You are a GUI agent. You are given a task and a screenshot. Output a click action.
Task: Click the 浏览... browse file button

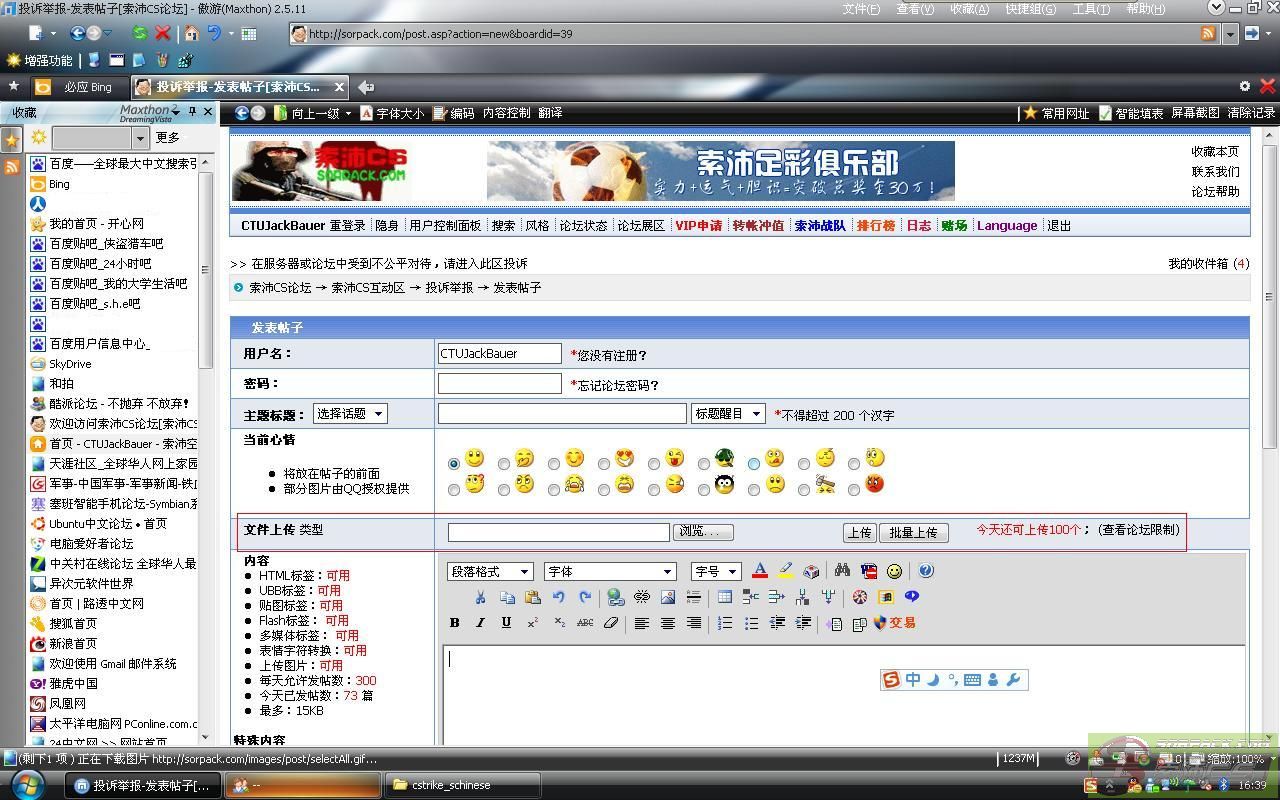pos(703,532)
